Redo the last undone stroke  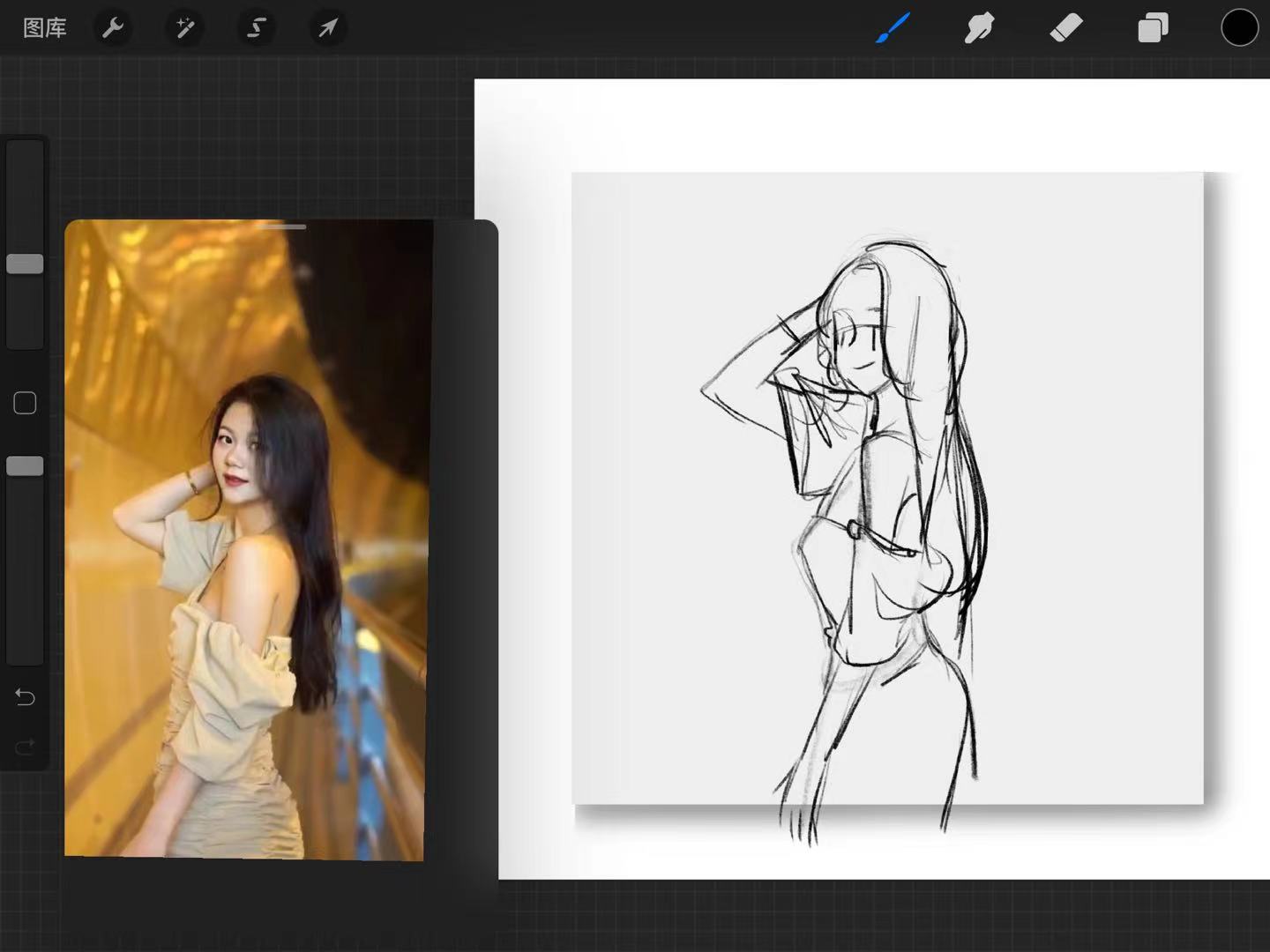(x=25, y=747)
